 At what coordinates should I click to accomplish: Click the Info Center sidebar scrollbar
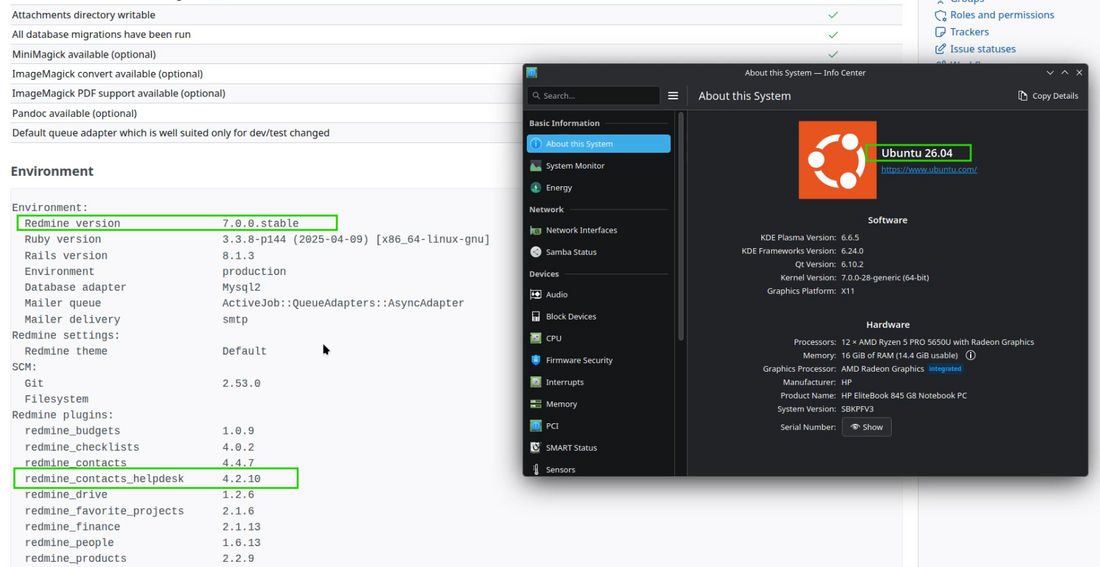(680, 227)
